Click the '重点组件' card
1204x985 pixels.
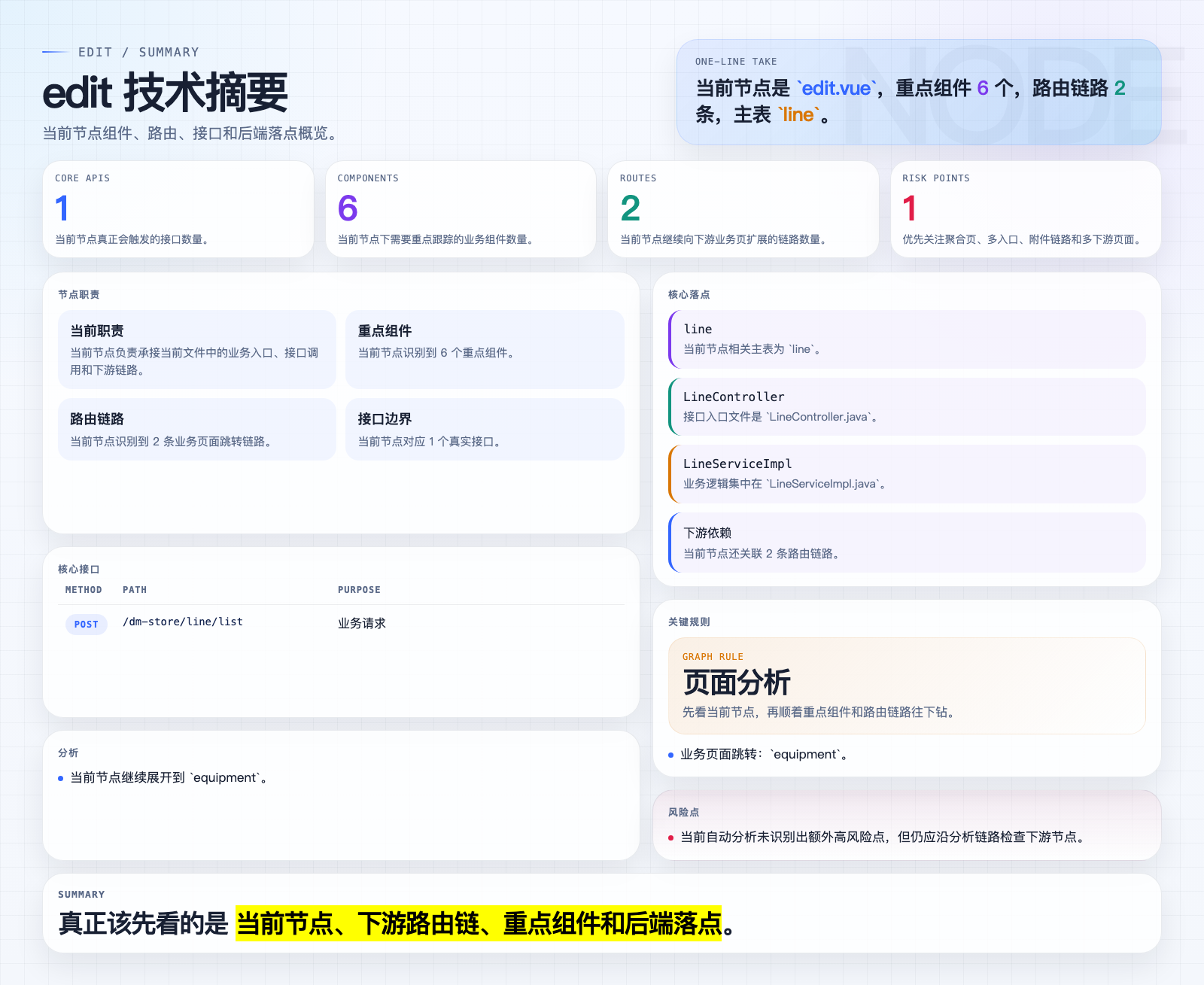485,349
